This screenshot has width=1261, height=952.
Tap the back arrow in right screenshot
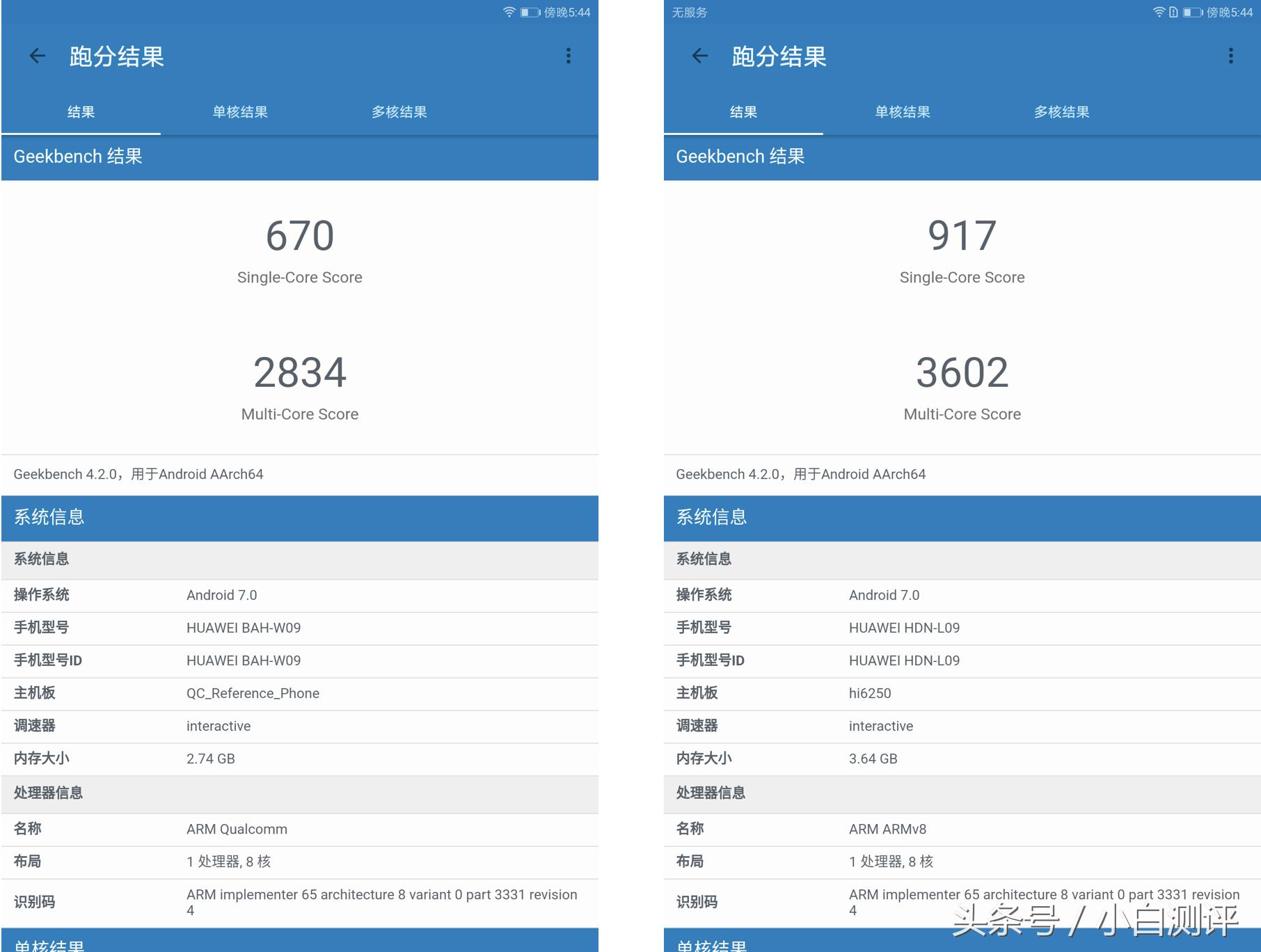[700, 56]
